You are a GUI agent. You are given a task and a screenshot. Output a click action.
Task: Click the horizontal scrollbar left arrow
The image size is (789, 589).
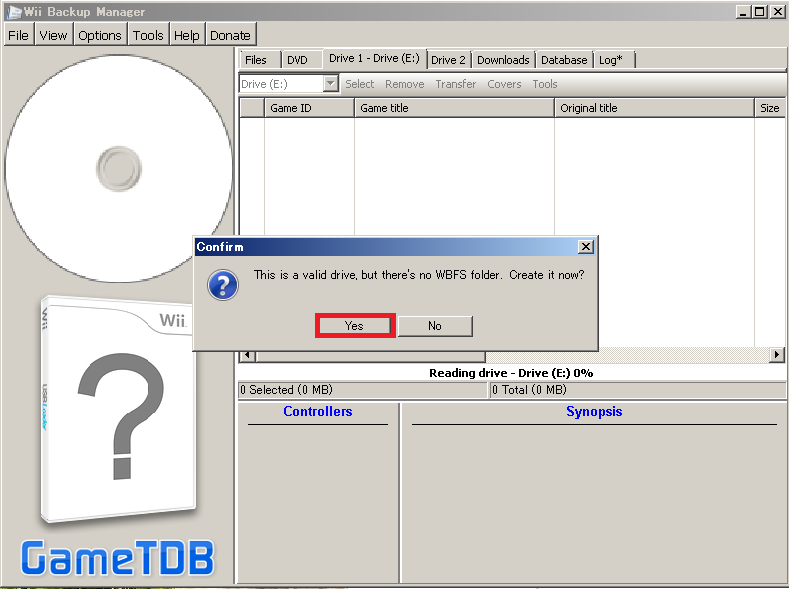click(x=247, y=355)
